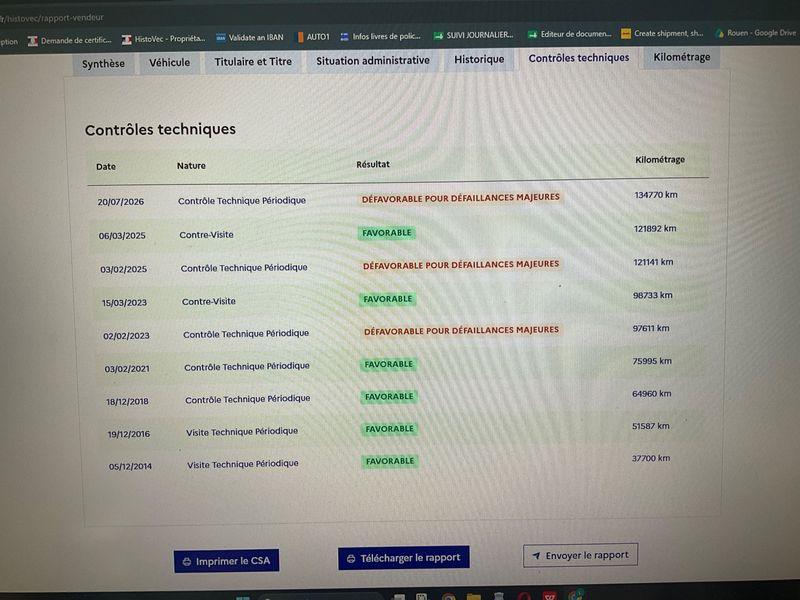Select the date 20/07/2026

121,202
